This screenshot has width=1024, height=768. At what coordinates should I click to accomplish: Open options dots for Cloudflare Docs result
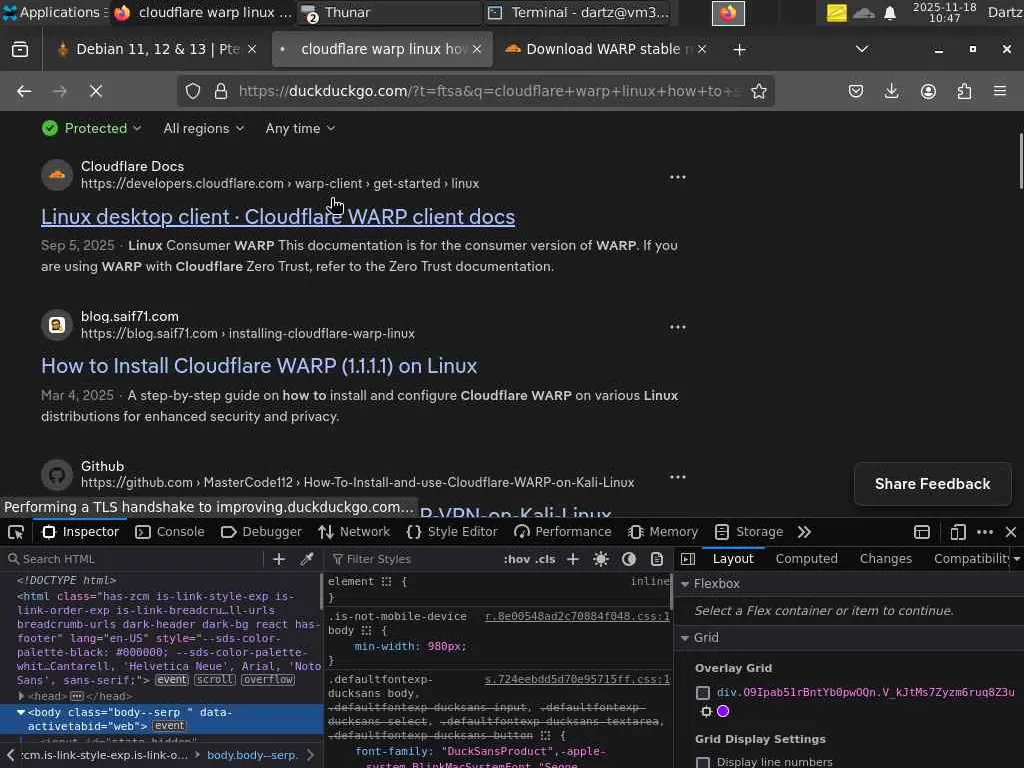pyautogui.click(x=678, y=177)
